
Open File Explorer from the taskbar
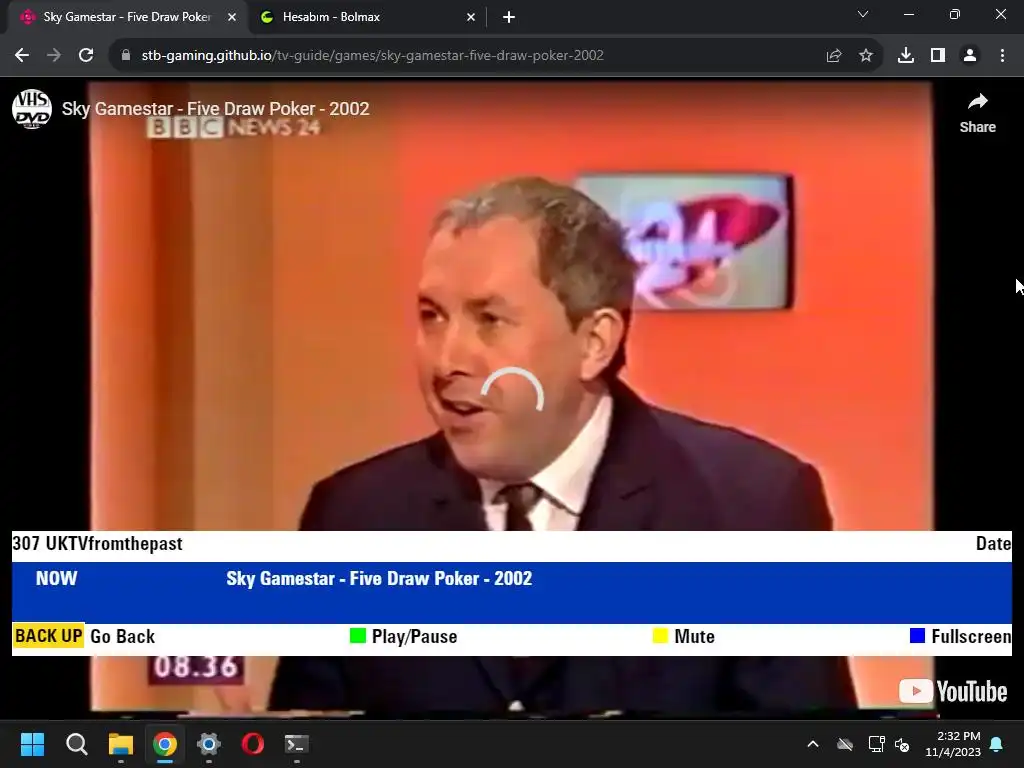[x=121, y=744]
